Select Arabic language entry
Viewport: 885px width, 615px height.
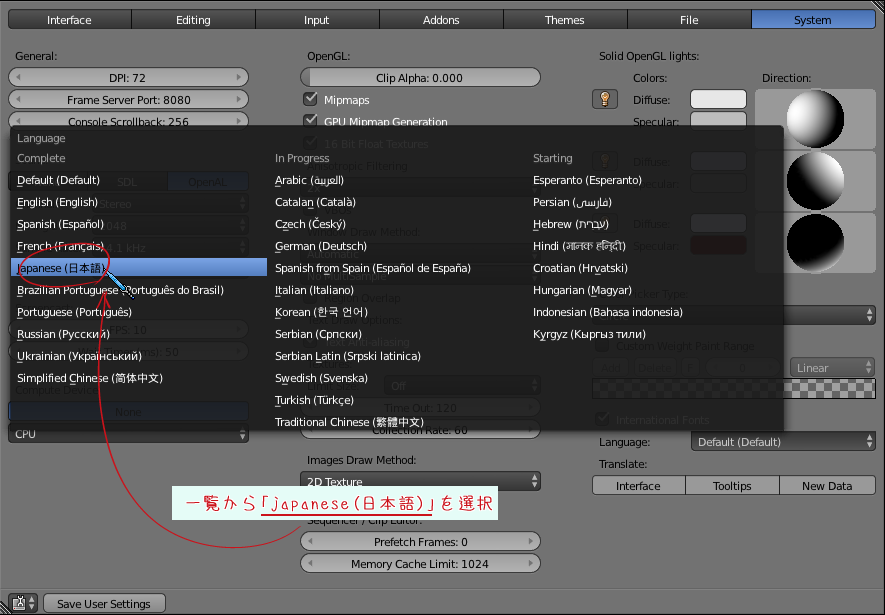(x=397, y=180)
